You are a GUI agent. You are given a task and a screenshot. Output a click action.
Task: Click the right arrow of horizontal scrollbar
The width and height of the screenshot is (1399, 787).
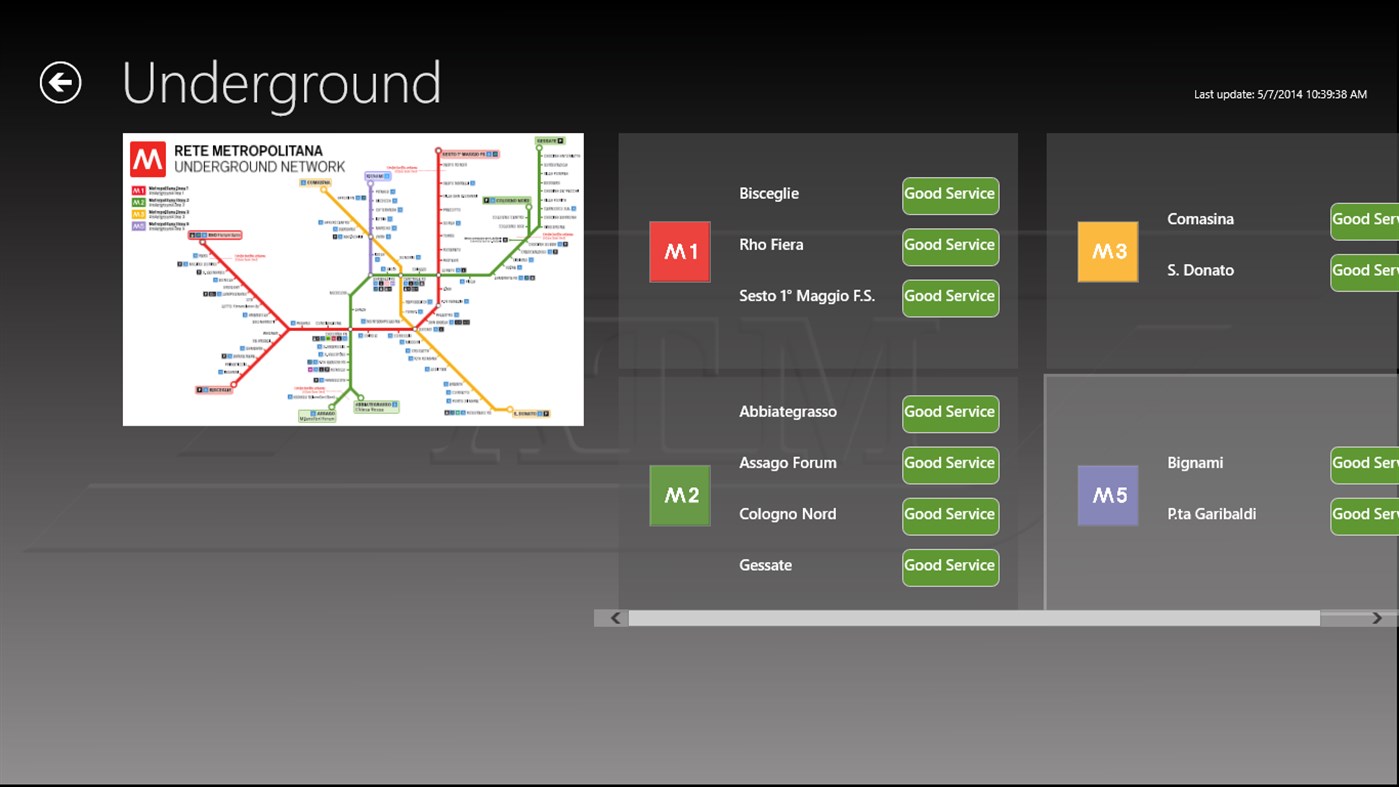1377,618
